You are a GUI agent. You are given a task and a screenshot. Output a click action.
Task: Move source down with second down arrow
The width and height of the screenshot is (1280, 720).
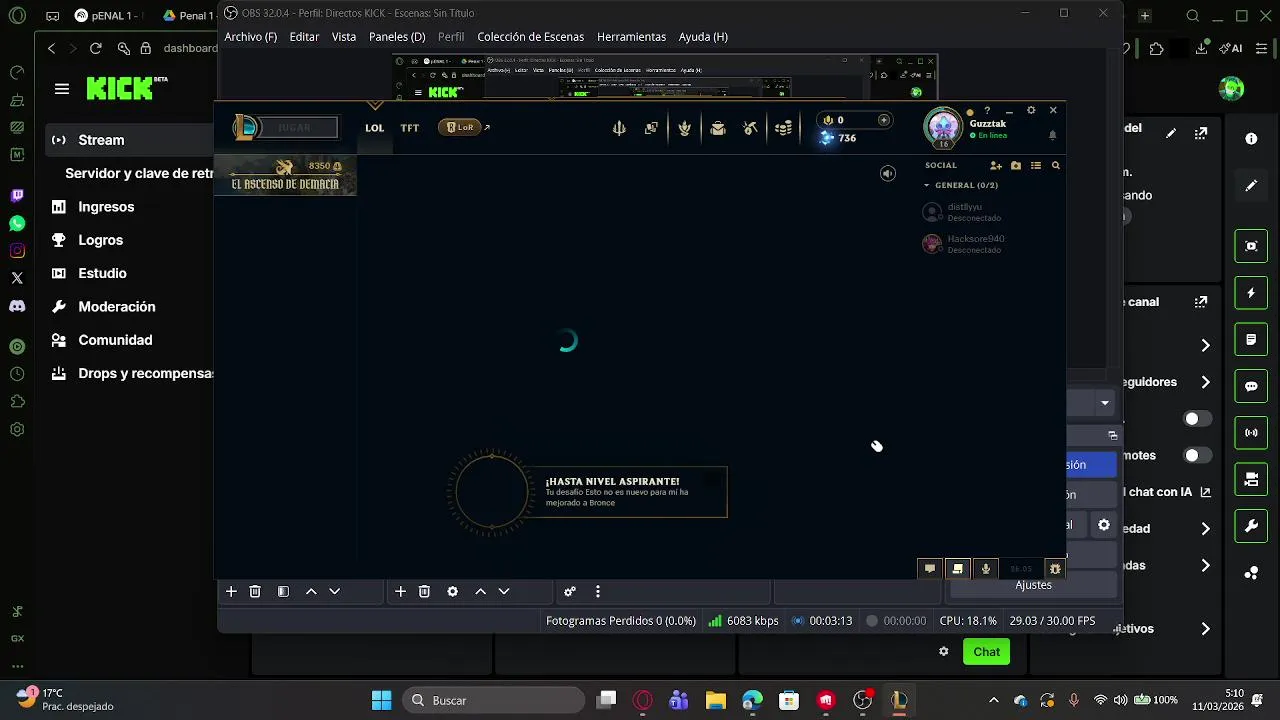pos(504,592)
